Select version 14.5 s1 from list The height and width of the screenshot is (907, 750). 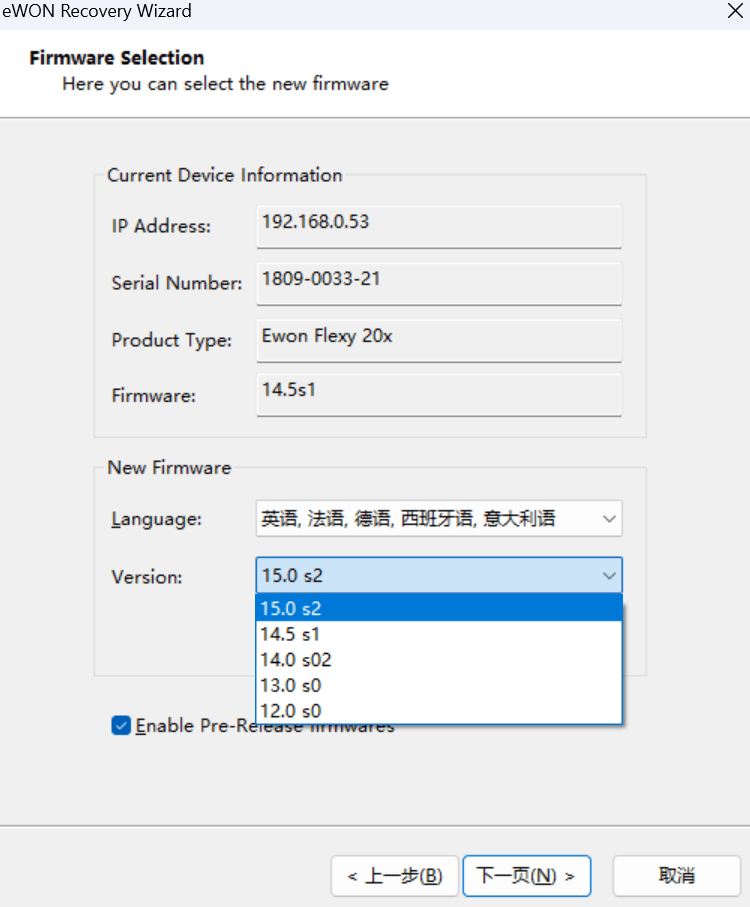tap(439, 634)
